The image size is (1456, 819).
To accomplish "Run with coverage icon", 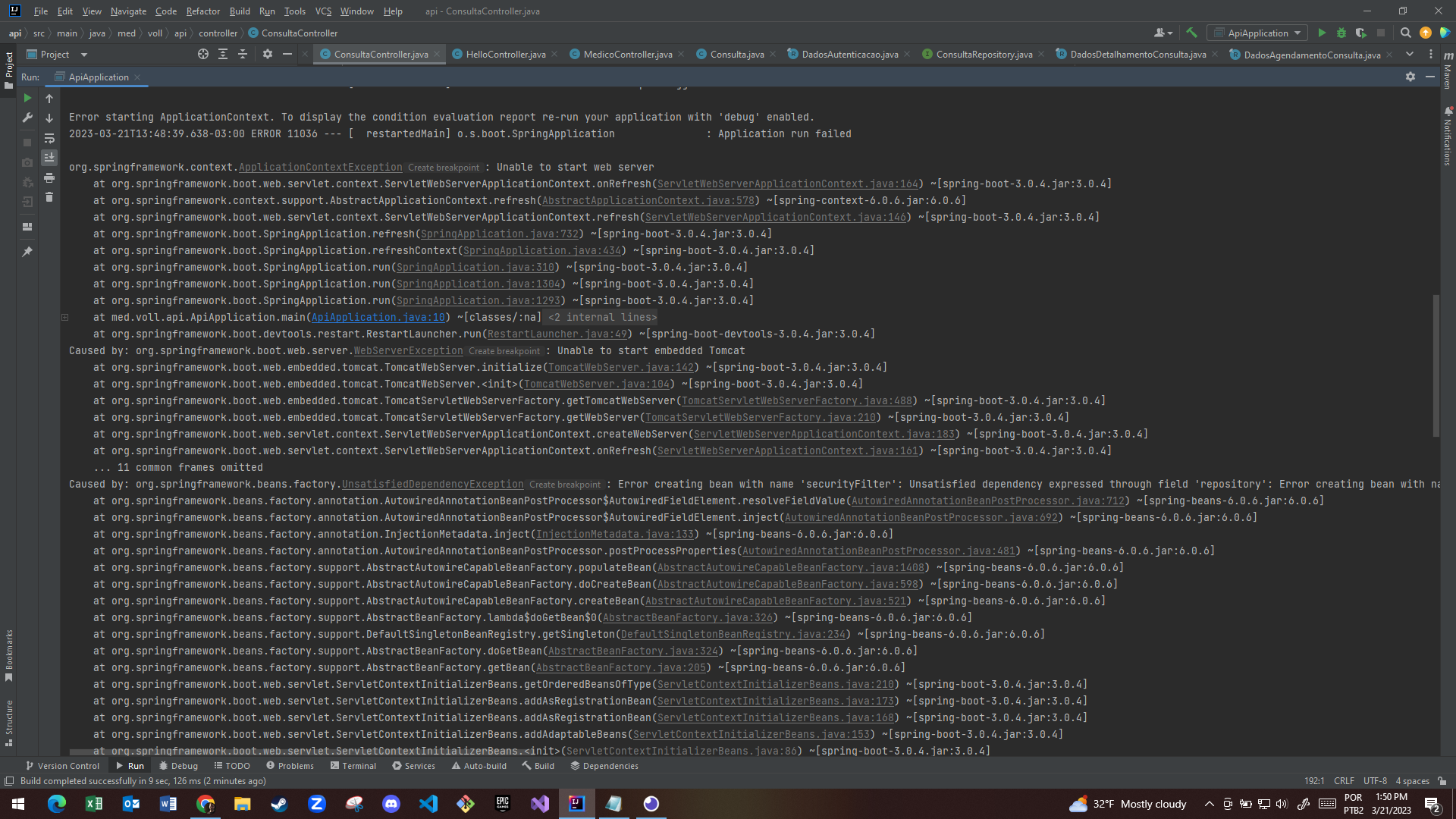I will click(1360, 33).
